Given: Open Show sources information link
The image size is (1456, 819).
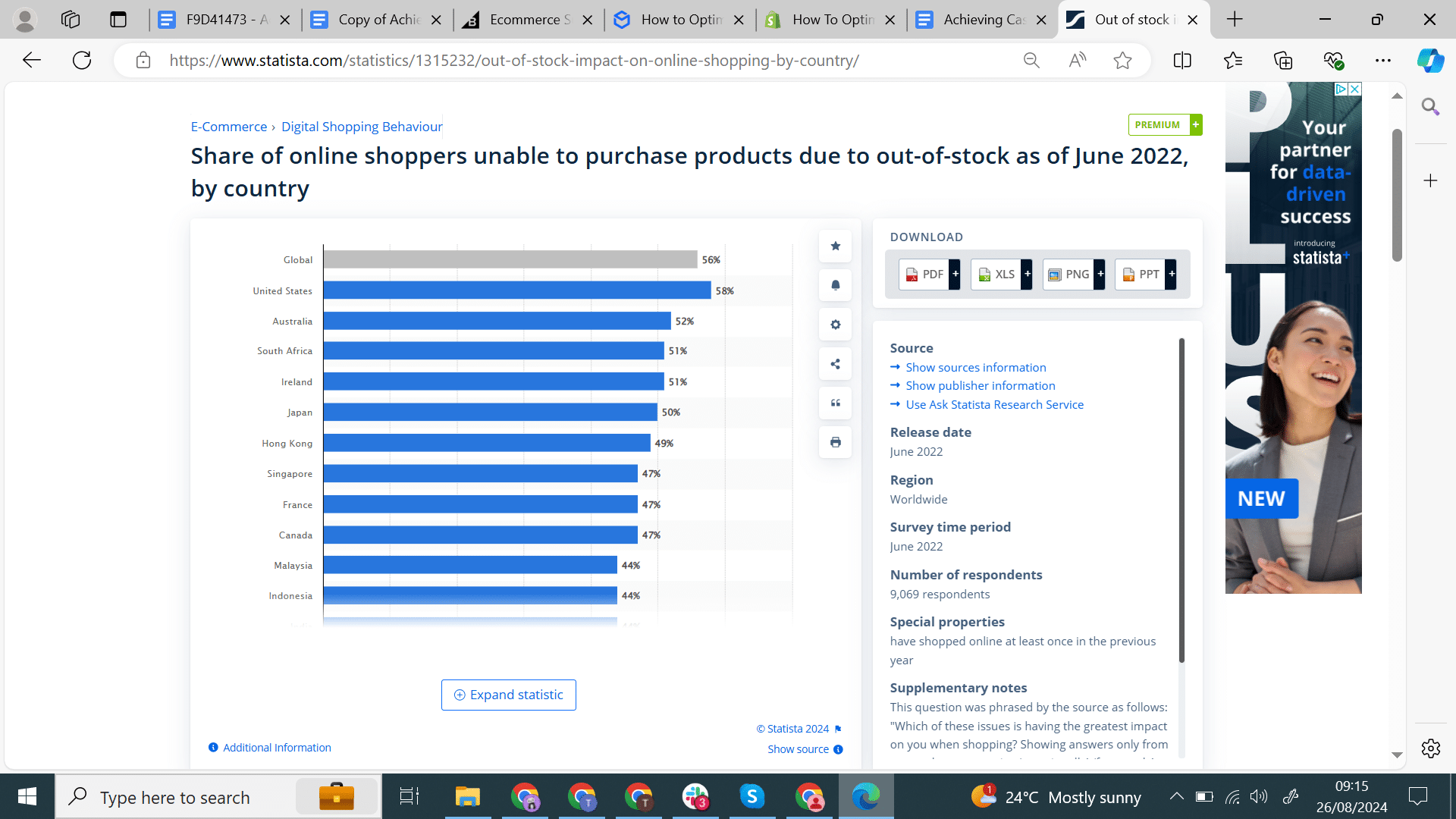Looking at the screenshot, I should (x=975, y=367).
